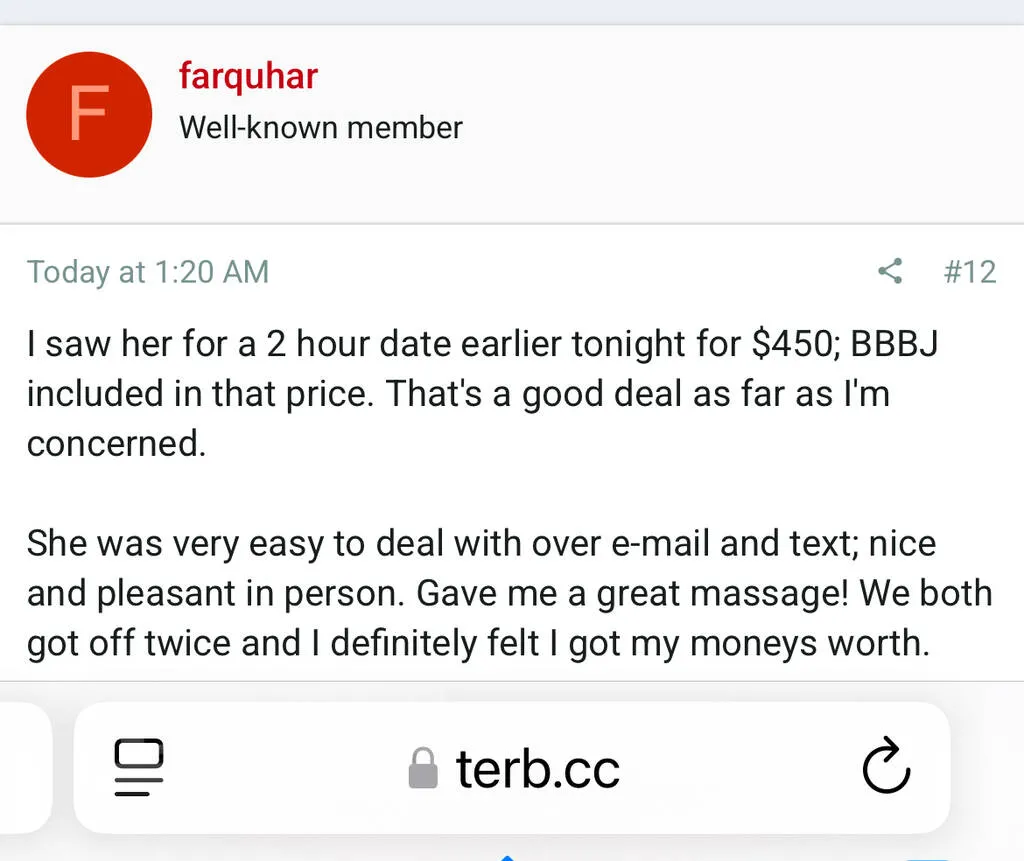Click the paragraph starting "I saw her"
The height and width of the screenshot is (861, 1024).
point(480,393)
